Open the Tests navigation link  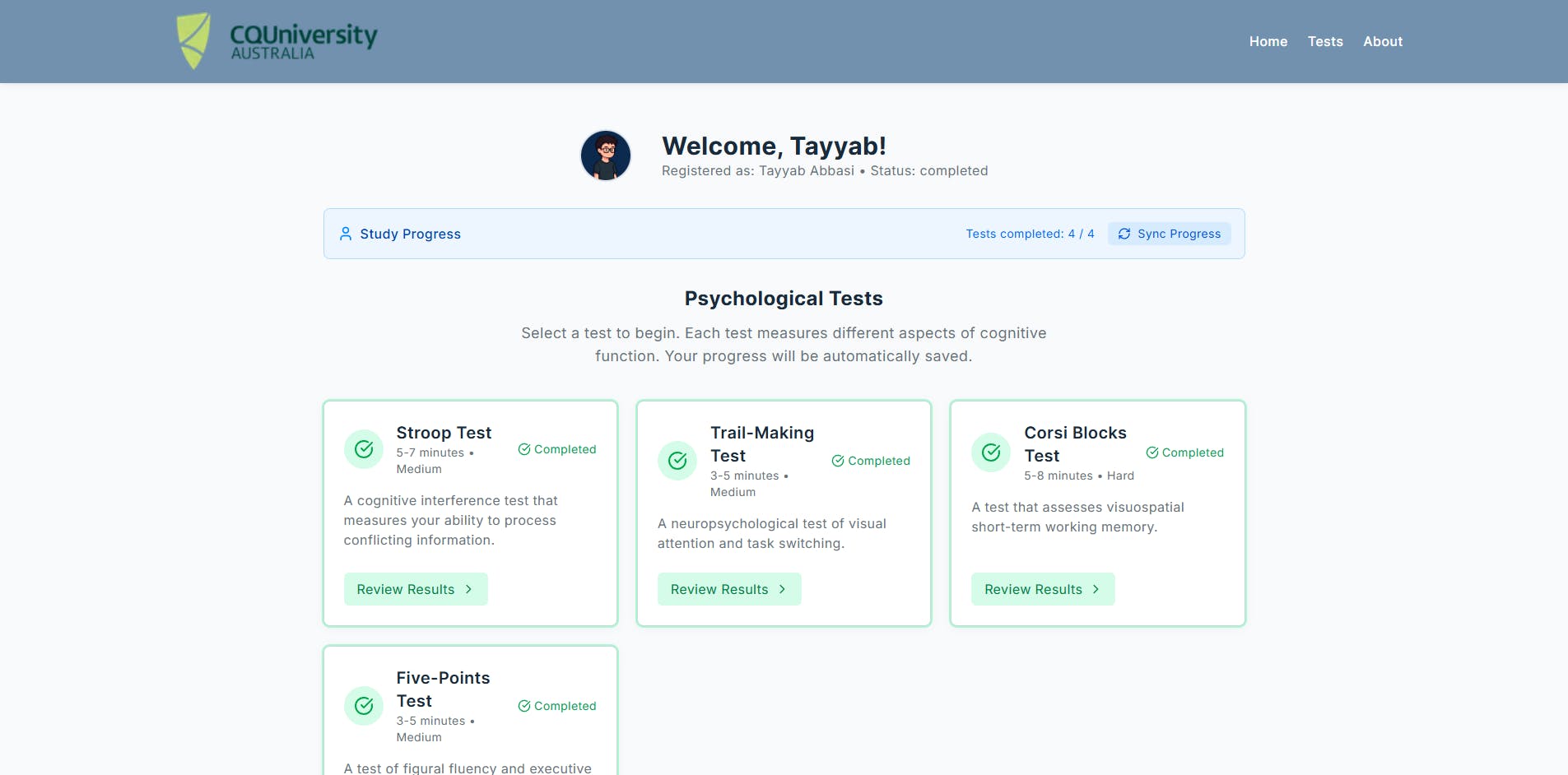coord(1325,41)
